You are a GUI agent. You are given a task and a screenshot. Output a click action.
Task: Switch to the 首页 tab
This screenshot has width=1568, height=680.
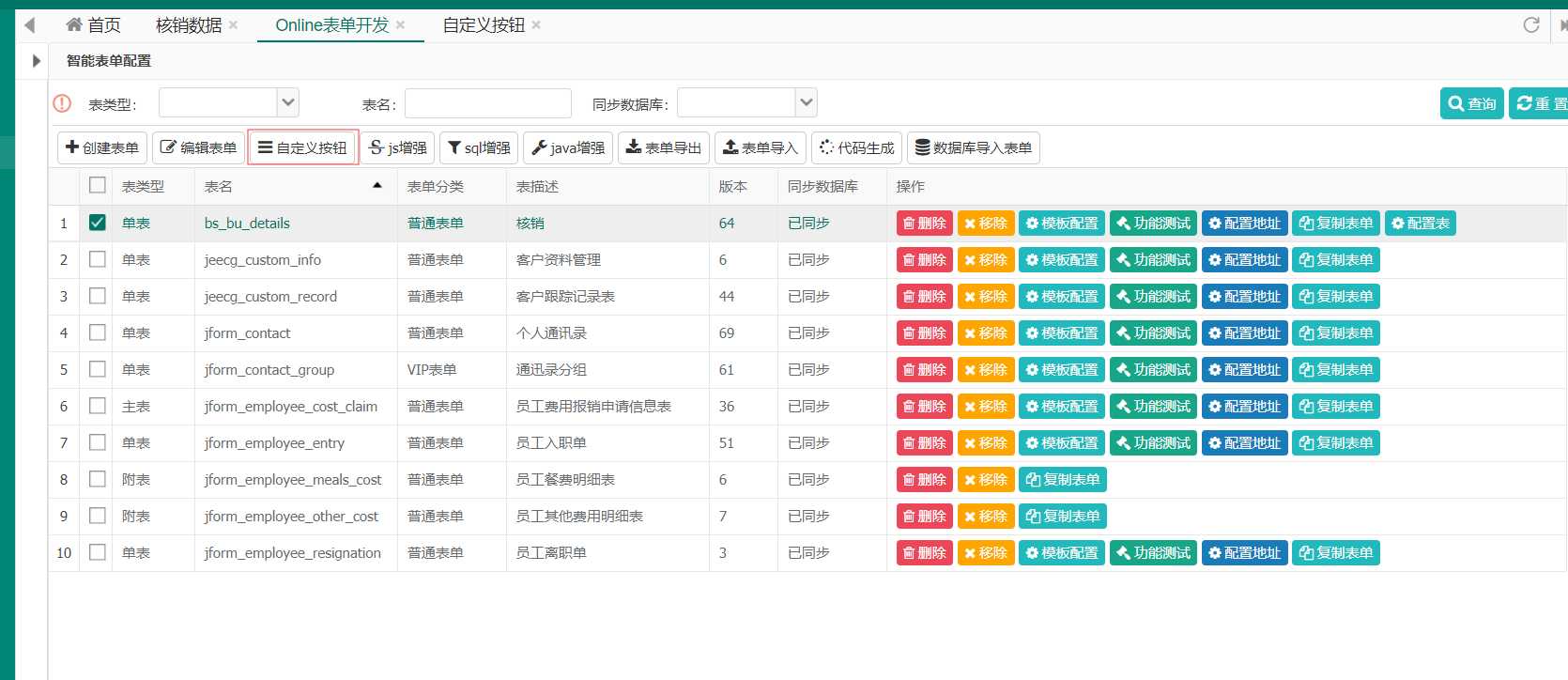click(93, 25)
